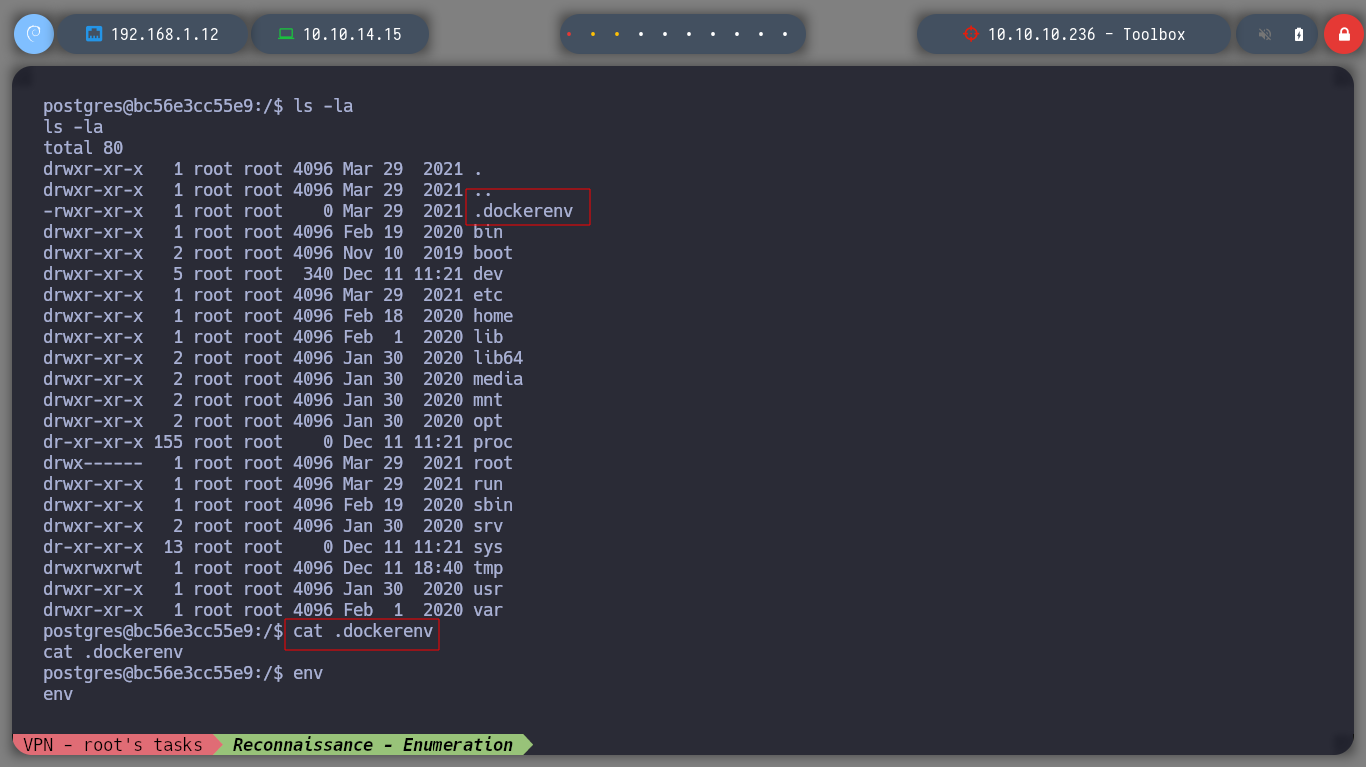Screen dimensions: 1366x767
Task: Switch to the sixth workspace dot
Action: (x=689, y=34)
